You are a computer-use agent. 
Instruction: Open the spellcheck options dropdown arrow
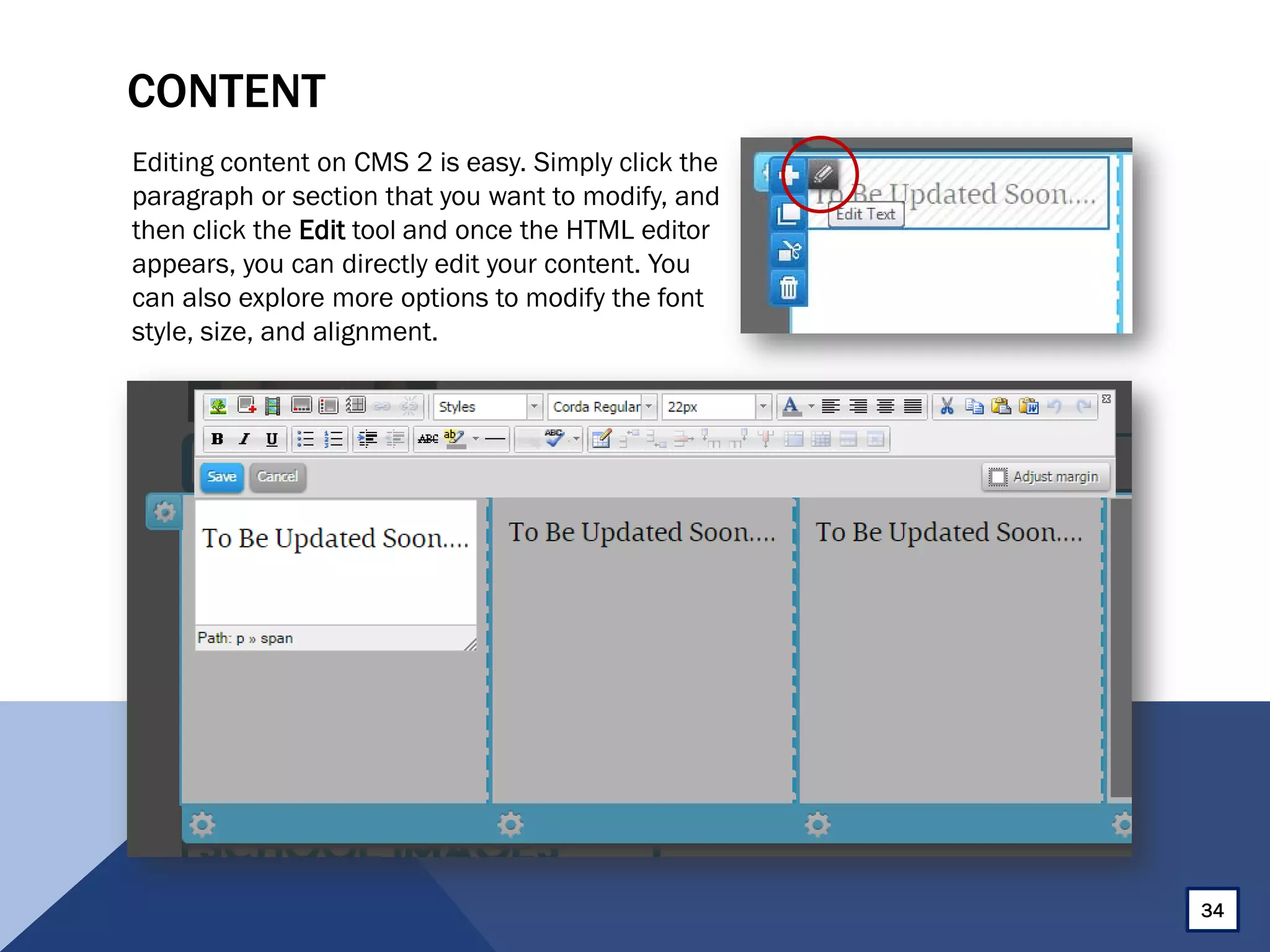tap(576, 439)
